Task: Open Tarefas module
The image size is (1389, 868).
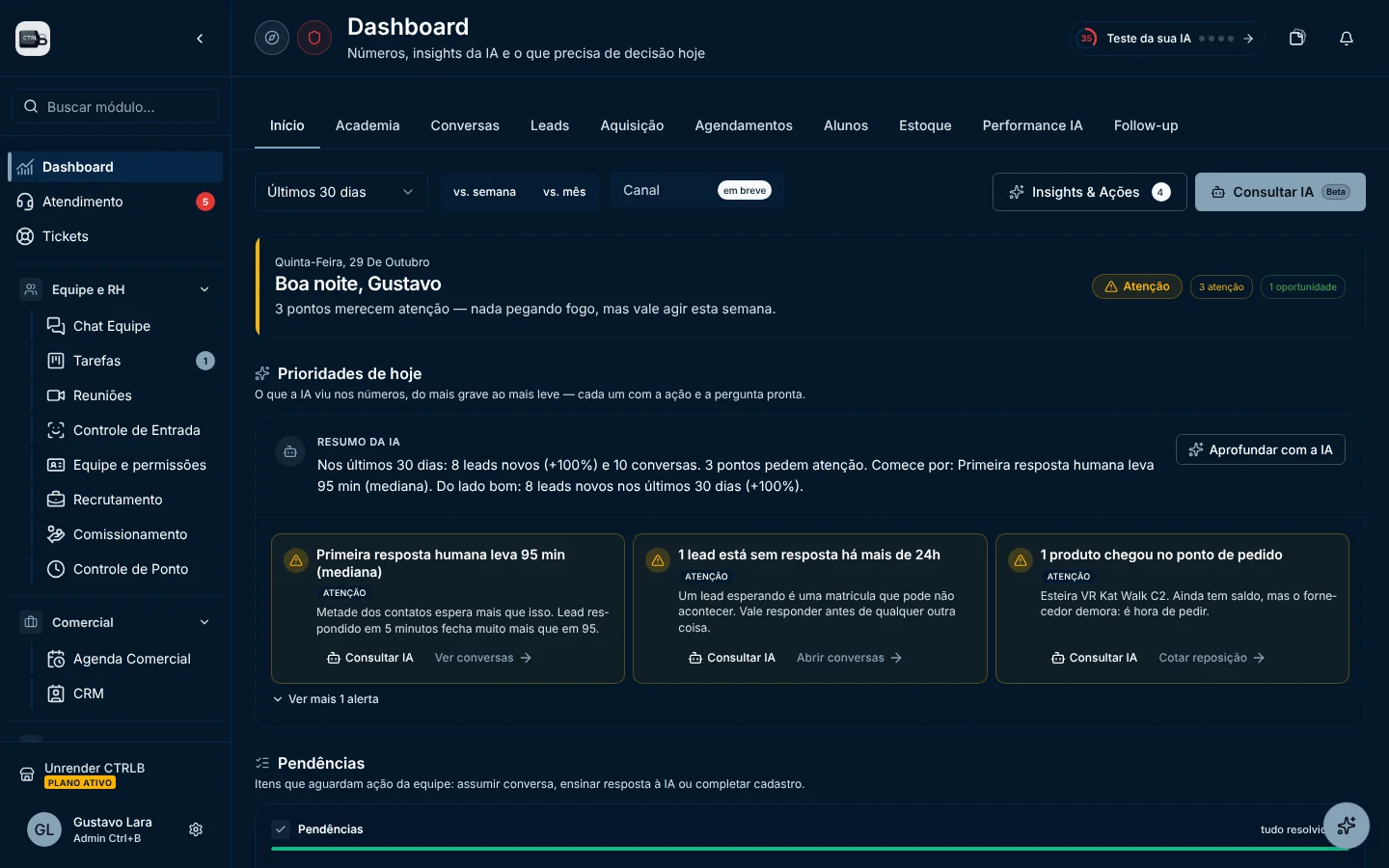Action: coord(130,361)
